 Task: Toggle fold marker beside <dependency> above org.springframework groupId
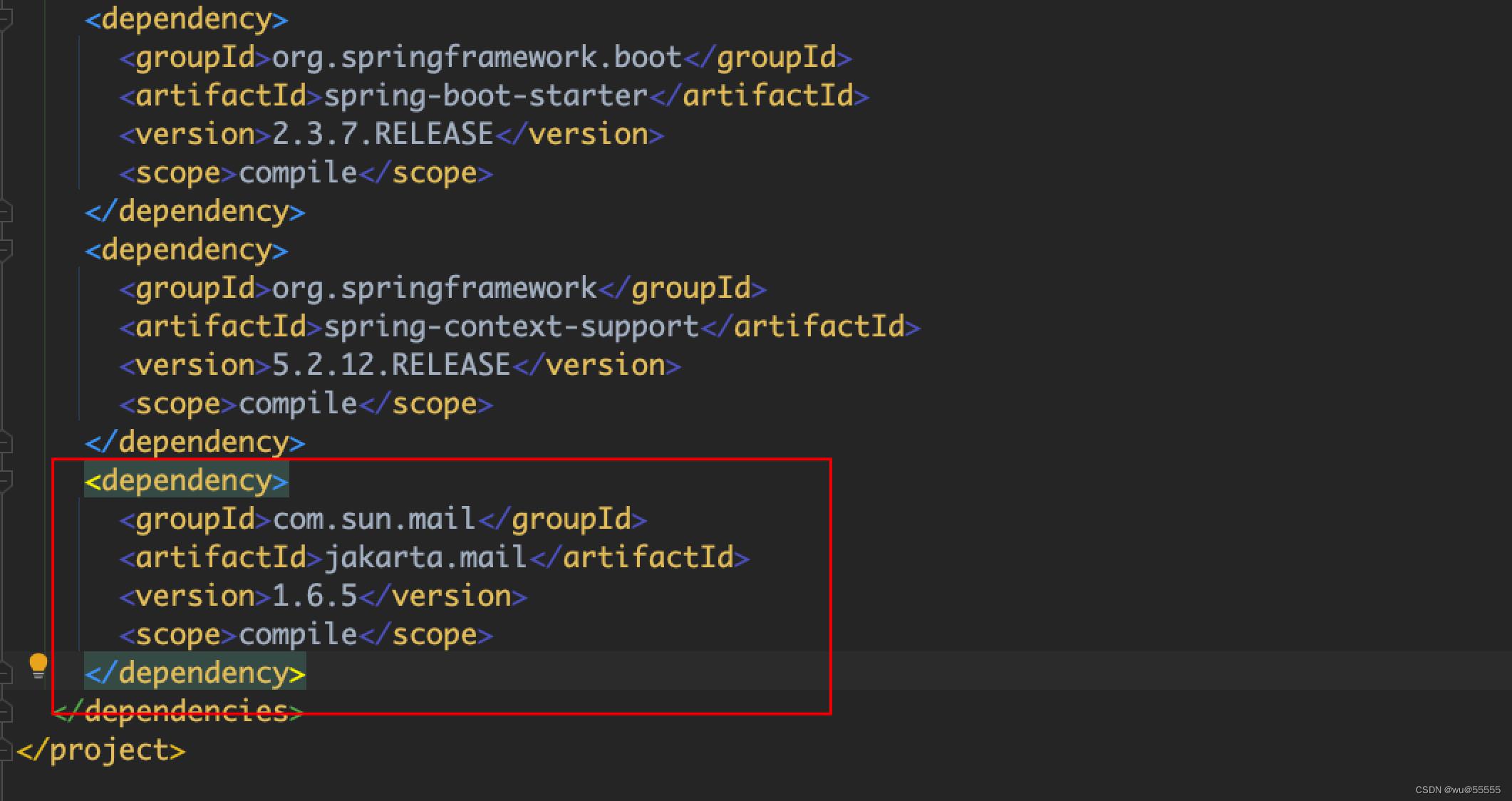click(x=6, y=249)
